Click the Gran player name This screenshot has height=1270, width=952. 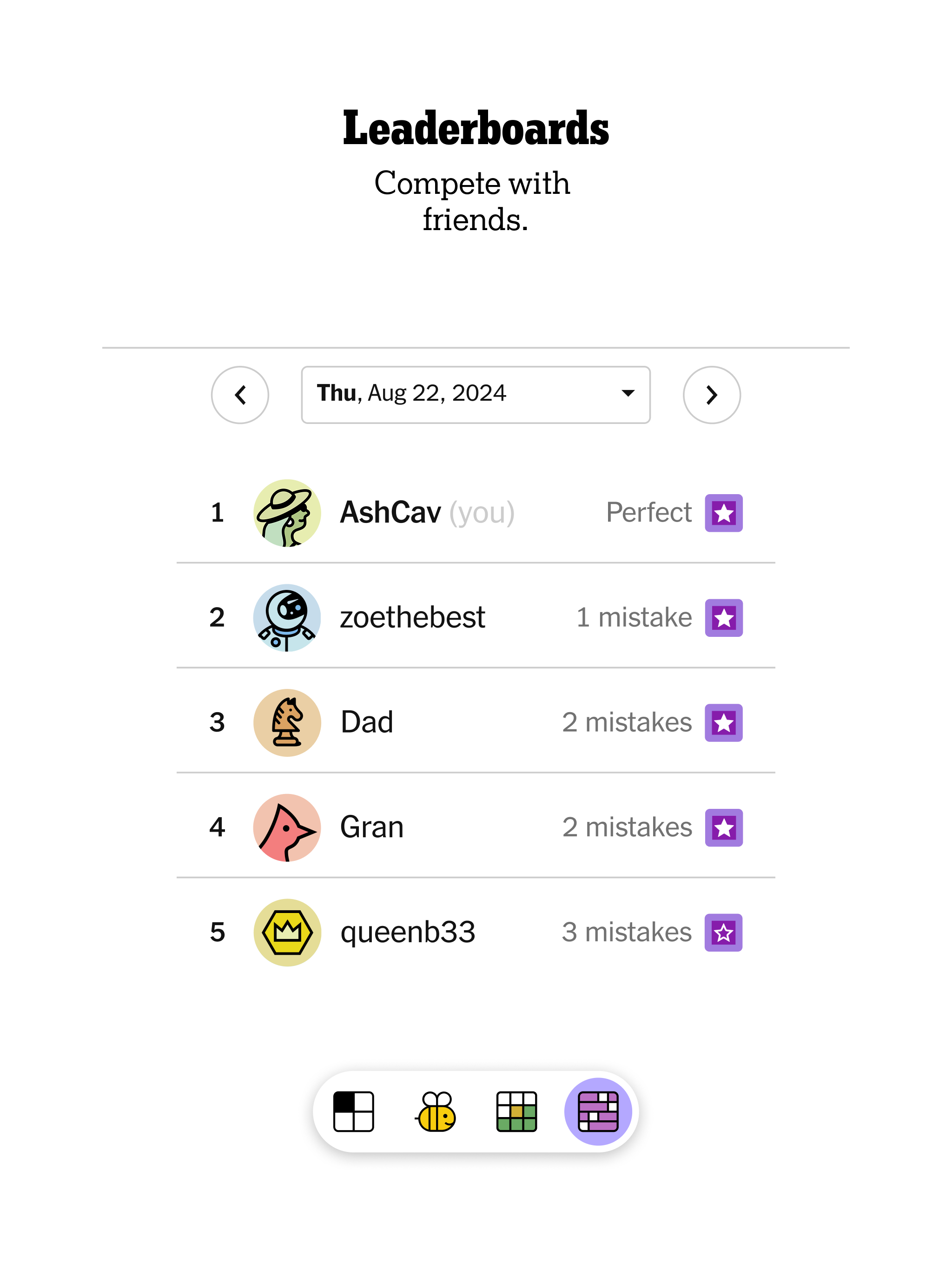coord(371,827)
